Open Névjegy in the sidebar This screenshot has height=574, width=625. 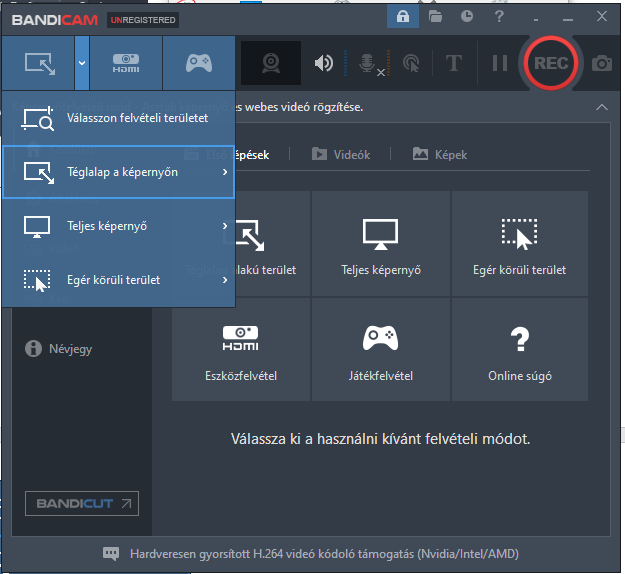[59, 349]
